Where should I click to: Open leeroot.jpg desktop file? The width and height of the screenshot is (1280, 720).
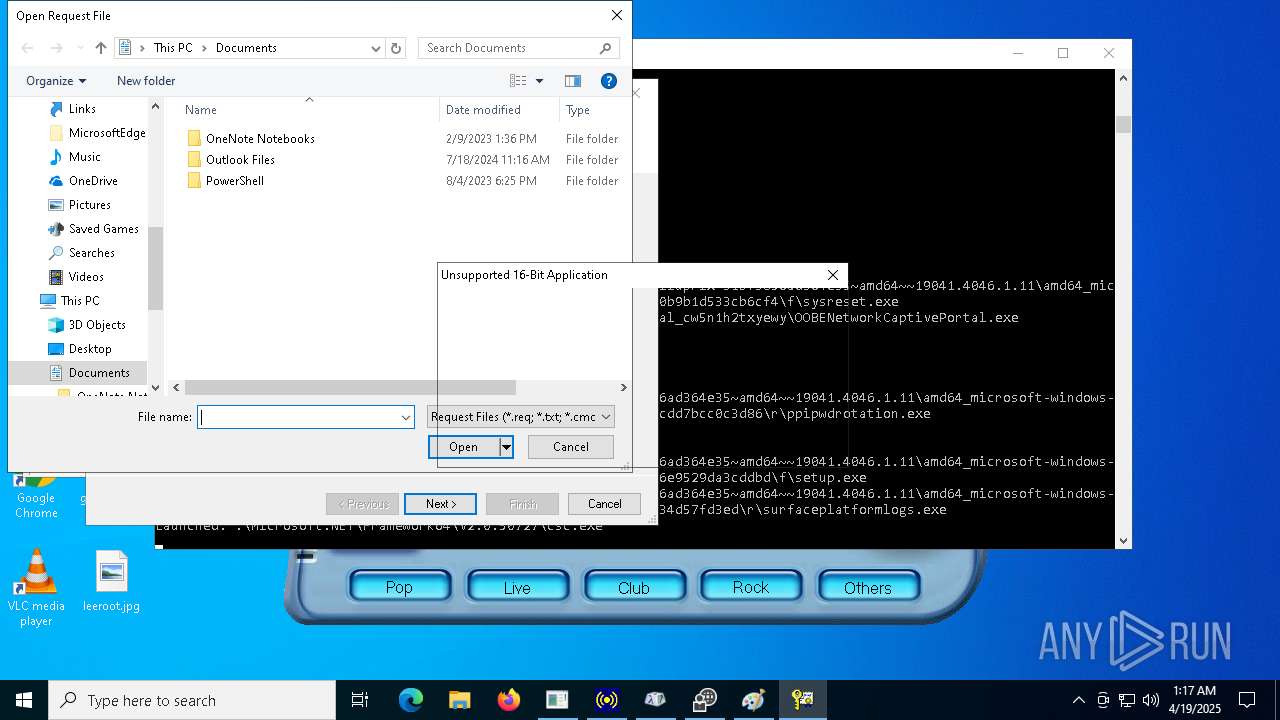(x=111, y=581)
